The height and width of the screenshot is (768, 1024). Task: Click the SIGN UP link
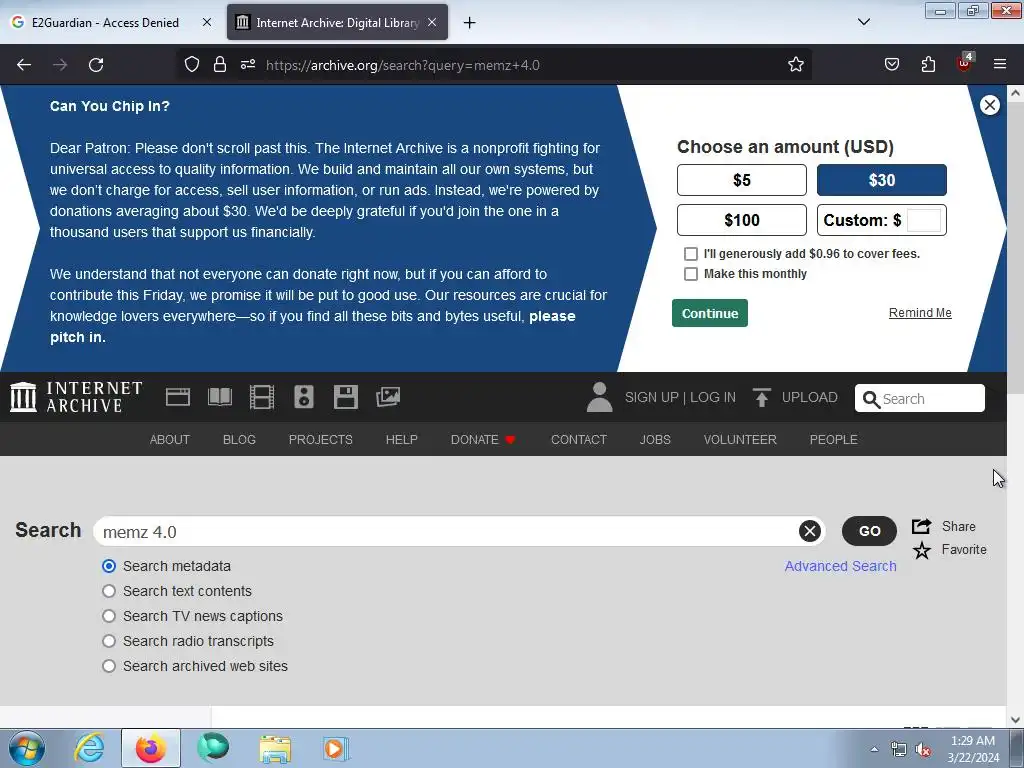[651, 397]
